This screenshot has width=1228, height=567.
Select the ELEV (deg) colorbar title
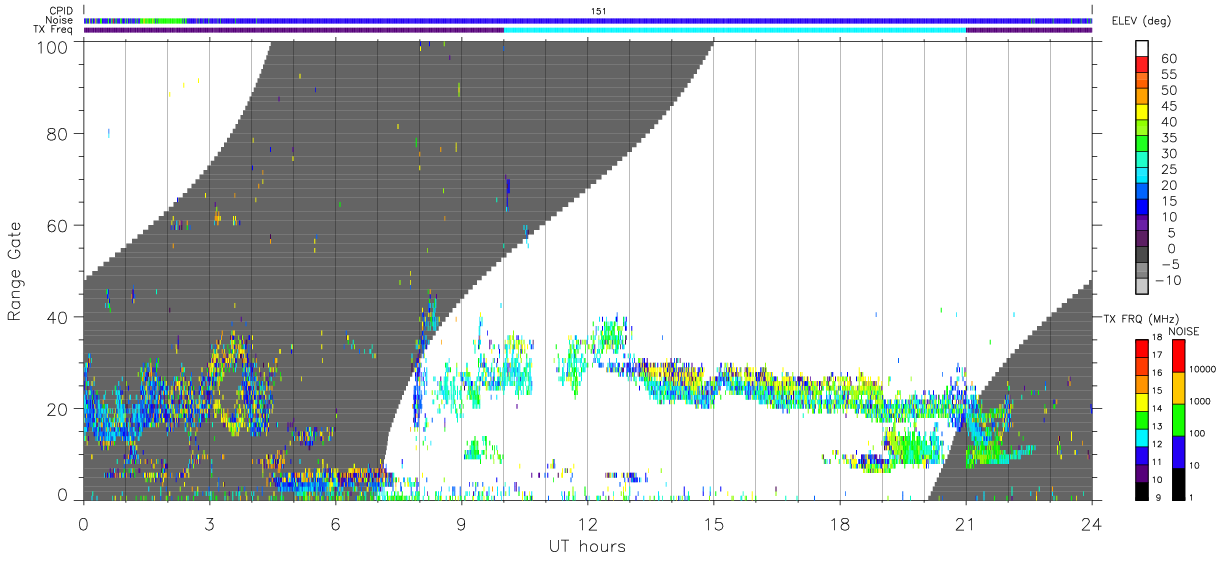pyautogui.click(x=1141, y=21)
